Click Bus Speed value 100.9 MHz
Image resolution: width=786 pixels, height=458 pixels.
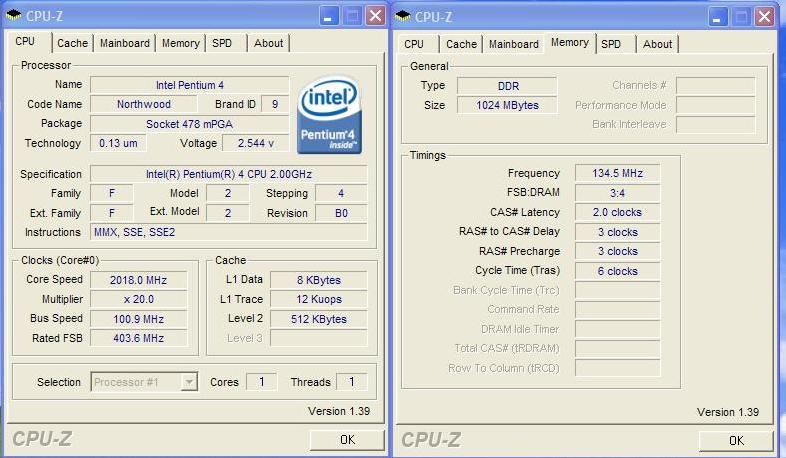tap(138, 319)
